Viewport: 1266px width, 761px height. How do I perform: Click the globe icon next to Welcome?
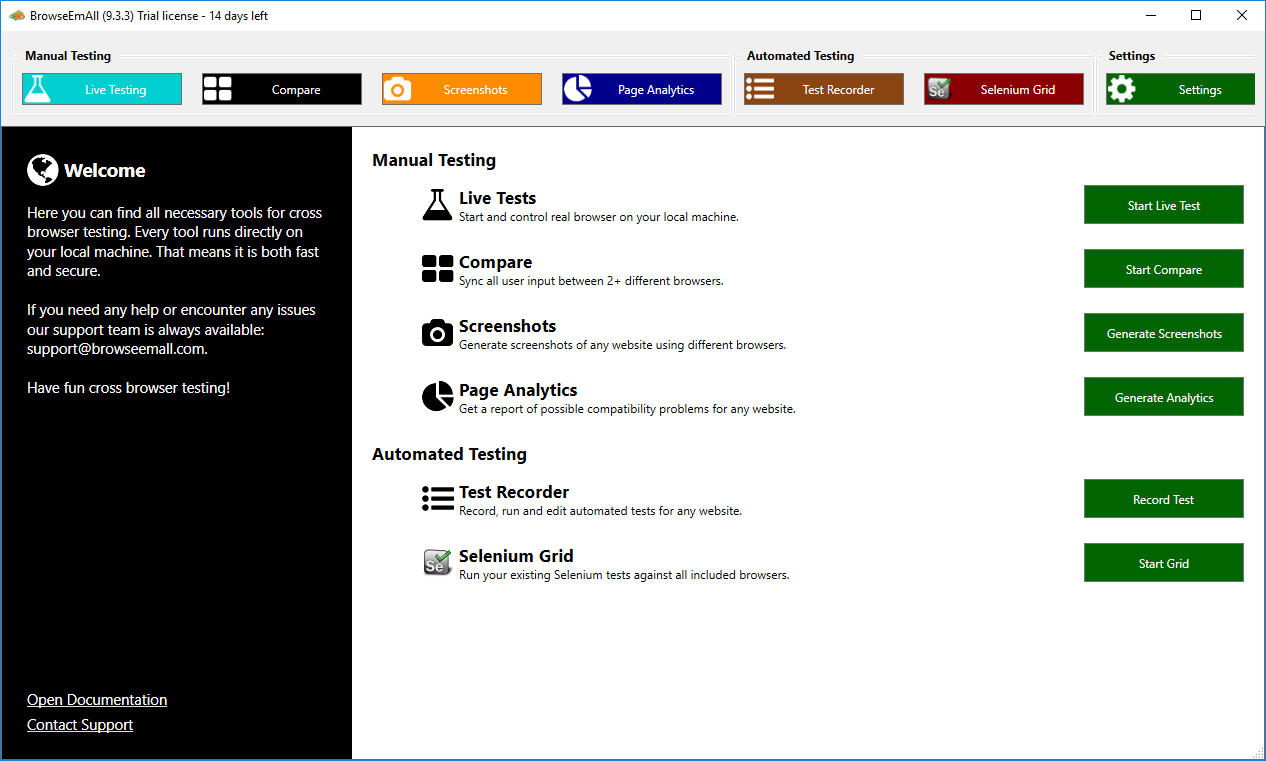click(x=42, y=170)
